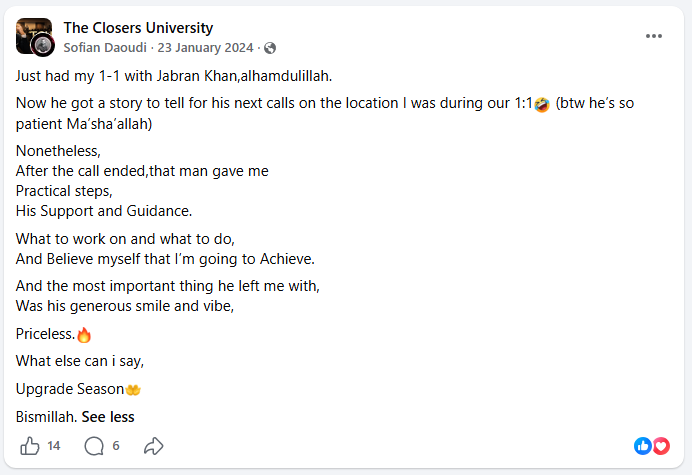Collapse the post with See less
The image size is (692, 475).
tap(108, 417)
